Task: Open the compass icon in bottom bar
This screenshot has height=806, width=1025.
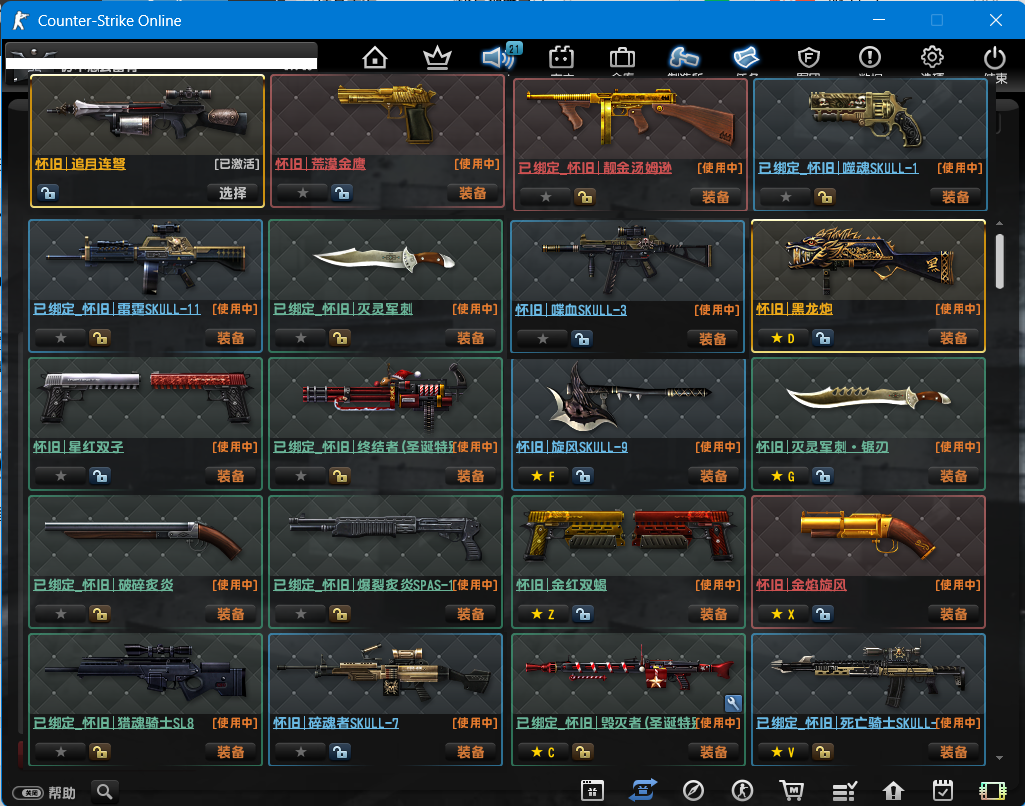Action: 693,791
